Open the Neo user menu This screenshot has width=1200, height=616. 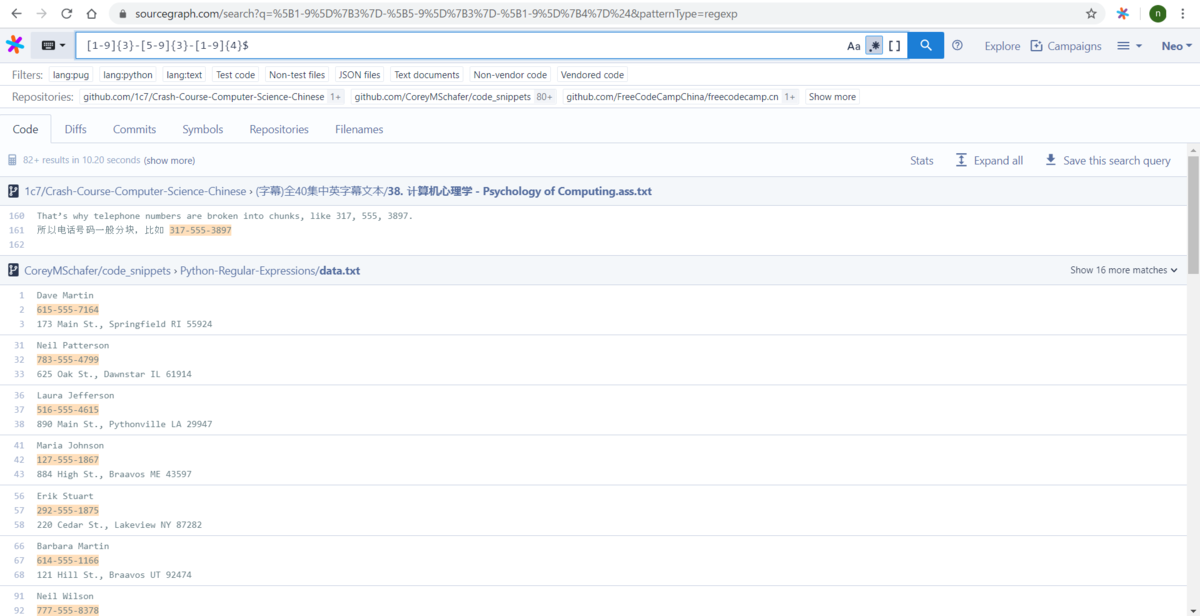pyautogui.click(x=1177, y=46)
